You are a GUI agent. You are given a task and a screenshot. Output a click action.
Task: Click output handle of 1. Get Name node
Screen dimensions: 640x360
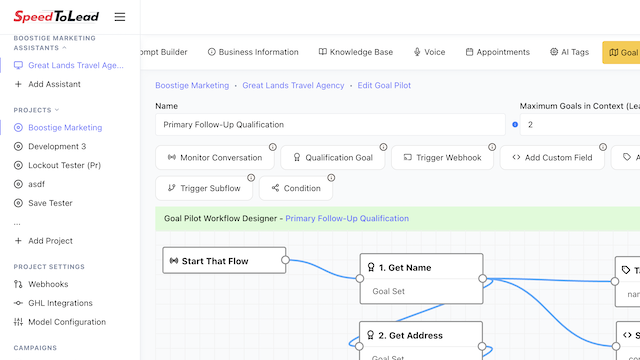[482, 278]
